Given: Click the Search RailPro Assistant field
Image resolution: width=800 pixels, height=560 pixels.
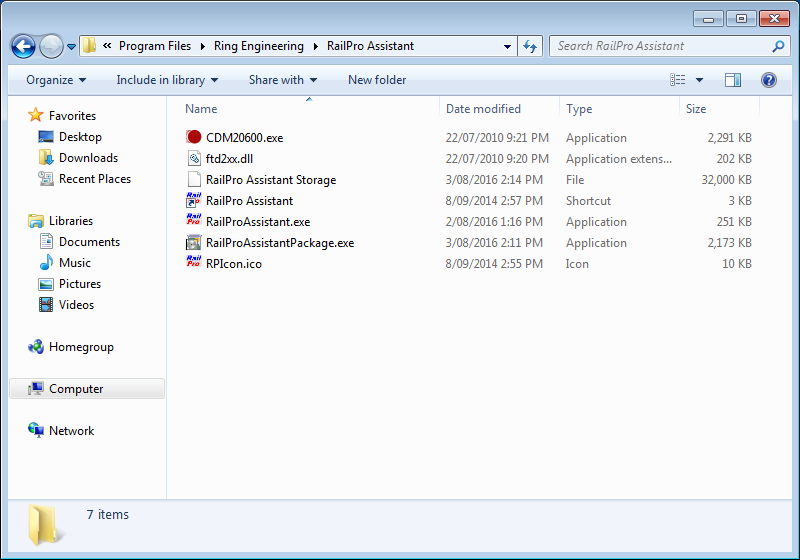Looking at the screenshot, I should [x=660, y=46].
